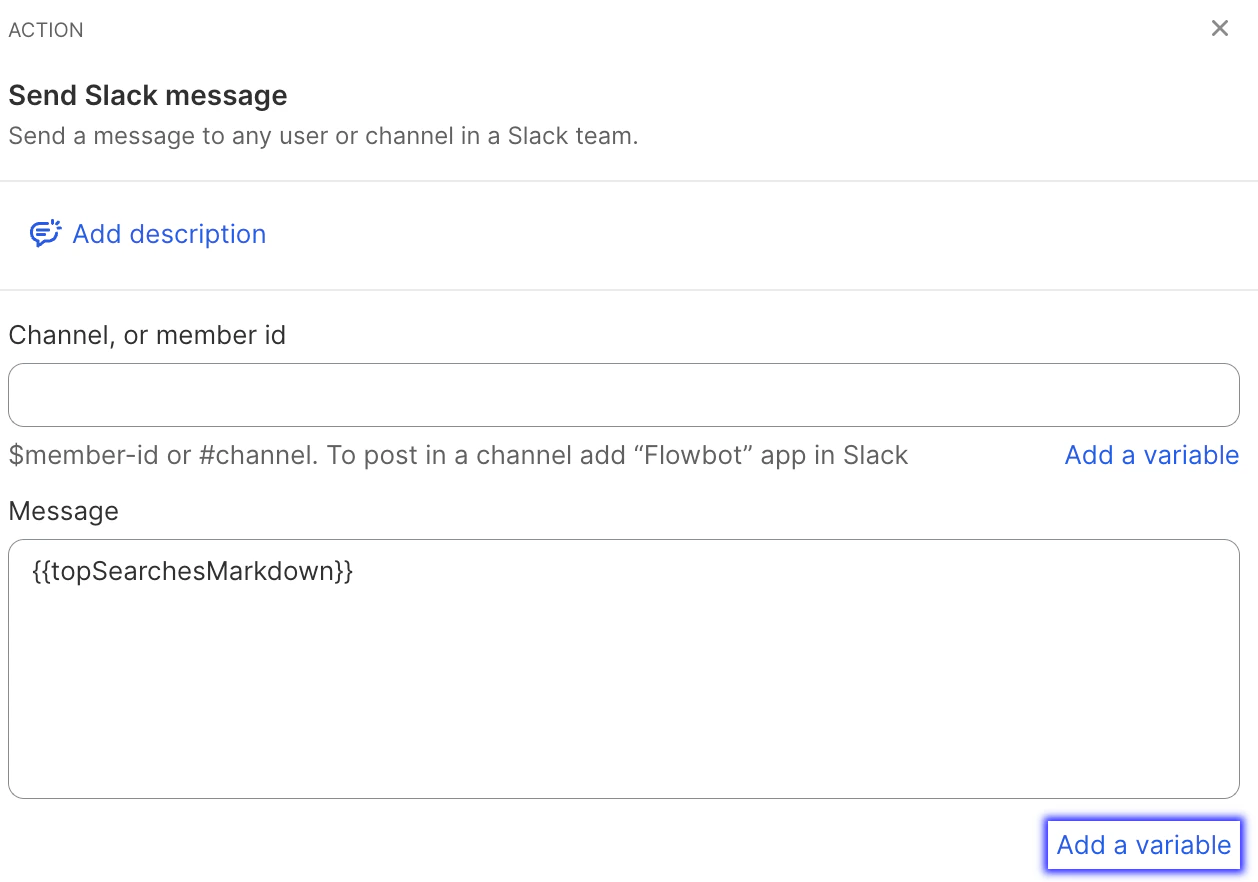Click inside the Channel or member id field
Image resolution: width=1258 pixels, height=882 pixels.
(x=624, y=394)
